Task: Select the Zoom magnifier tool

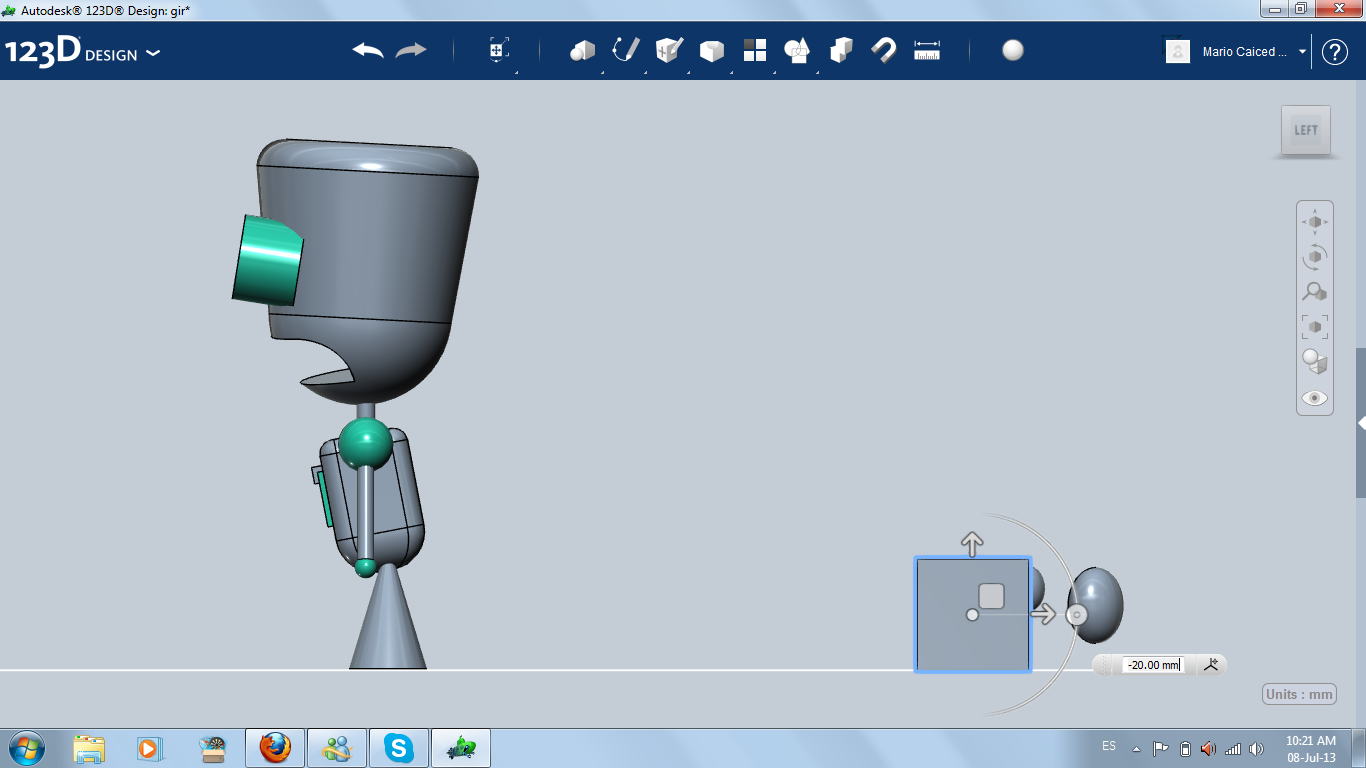Action: point(1315,291)
